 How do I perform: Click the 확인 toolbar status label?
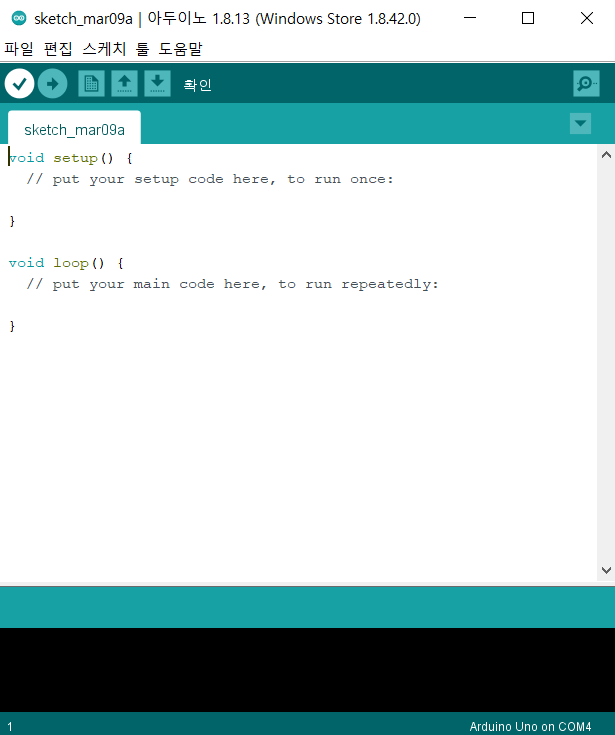[x=197, y=85]
